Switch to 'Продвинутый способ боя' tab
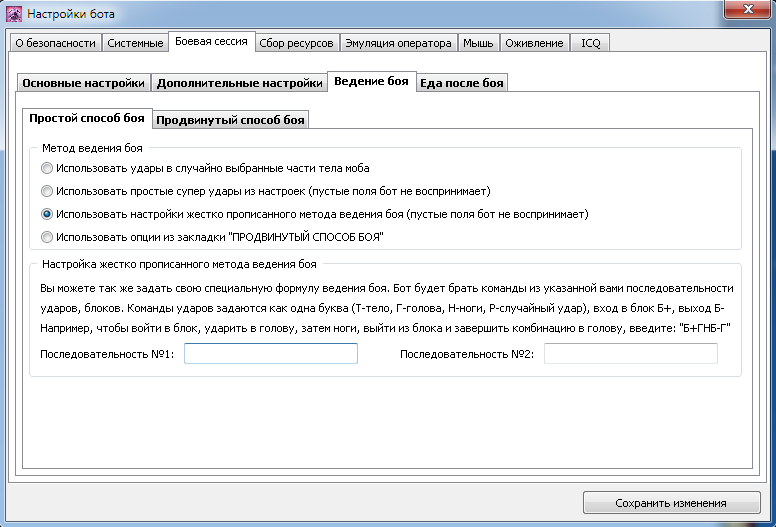 pos(230,120)
